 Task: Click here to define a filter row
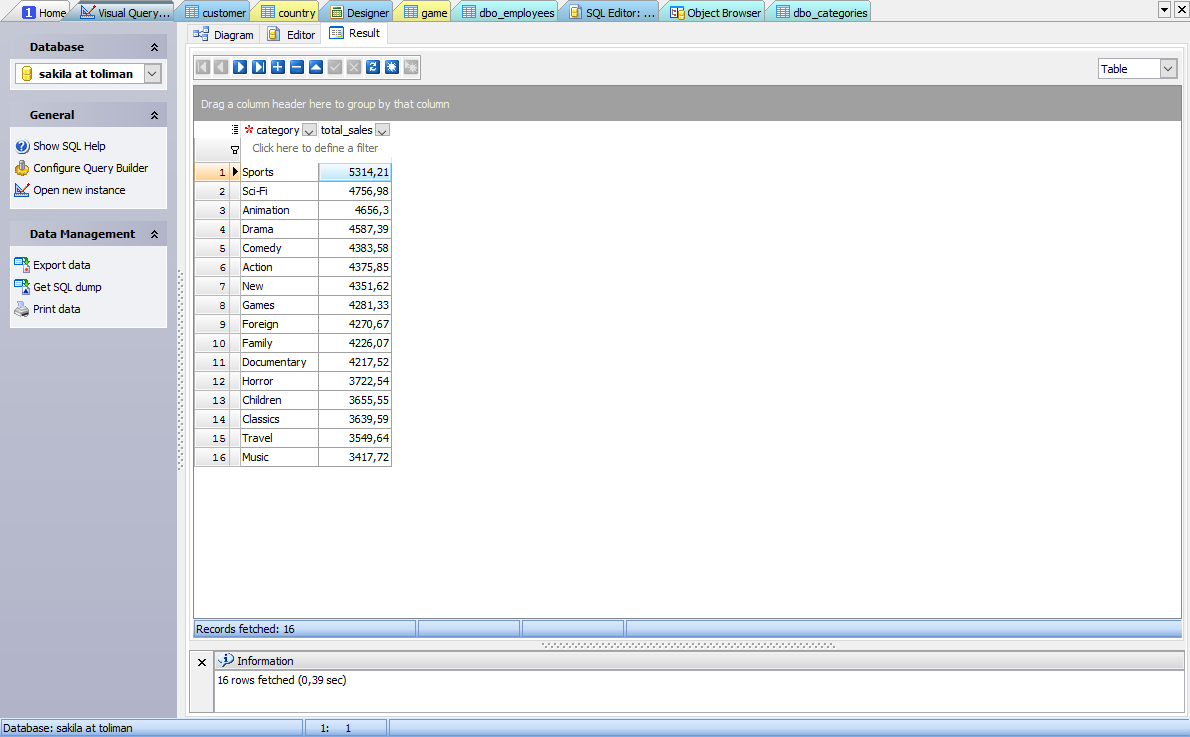(x=315, y=148)
